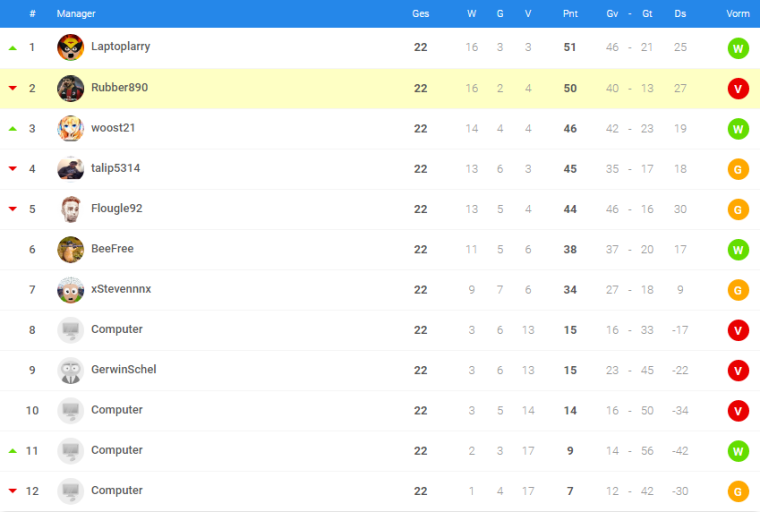The height and width of the screenshot is (512, 760).
Task: Click the Computer icon in row 8
Action: [x=70, y=330]
